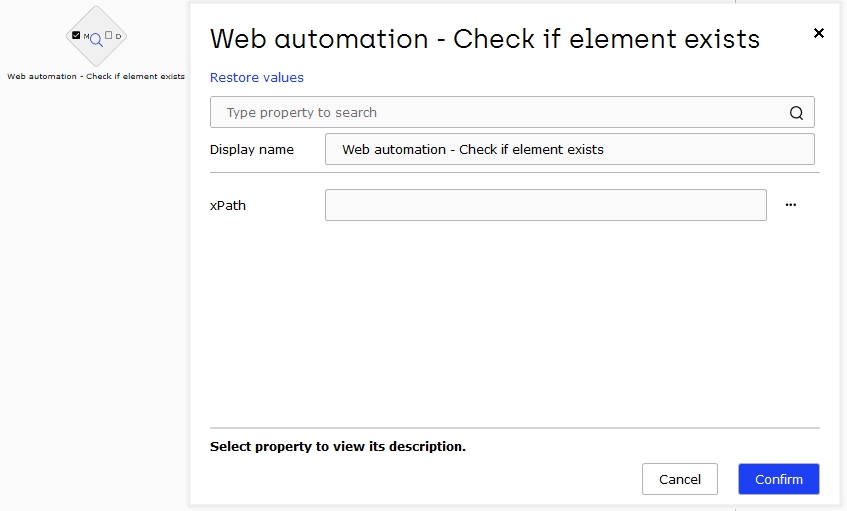Click the dialog title heading text
Image resolution: width=847 pixels, height=511 pixels.
[x=485, y=39]
